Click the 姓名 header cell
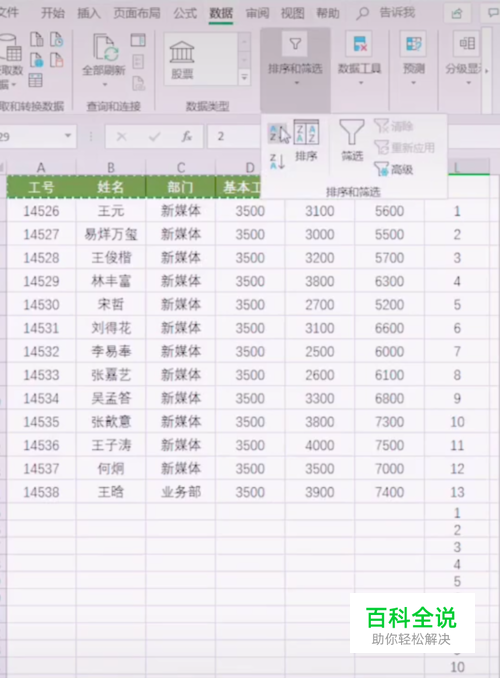The image size is (500, 678). click(111, 187)
